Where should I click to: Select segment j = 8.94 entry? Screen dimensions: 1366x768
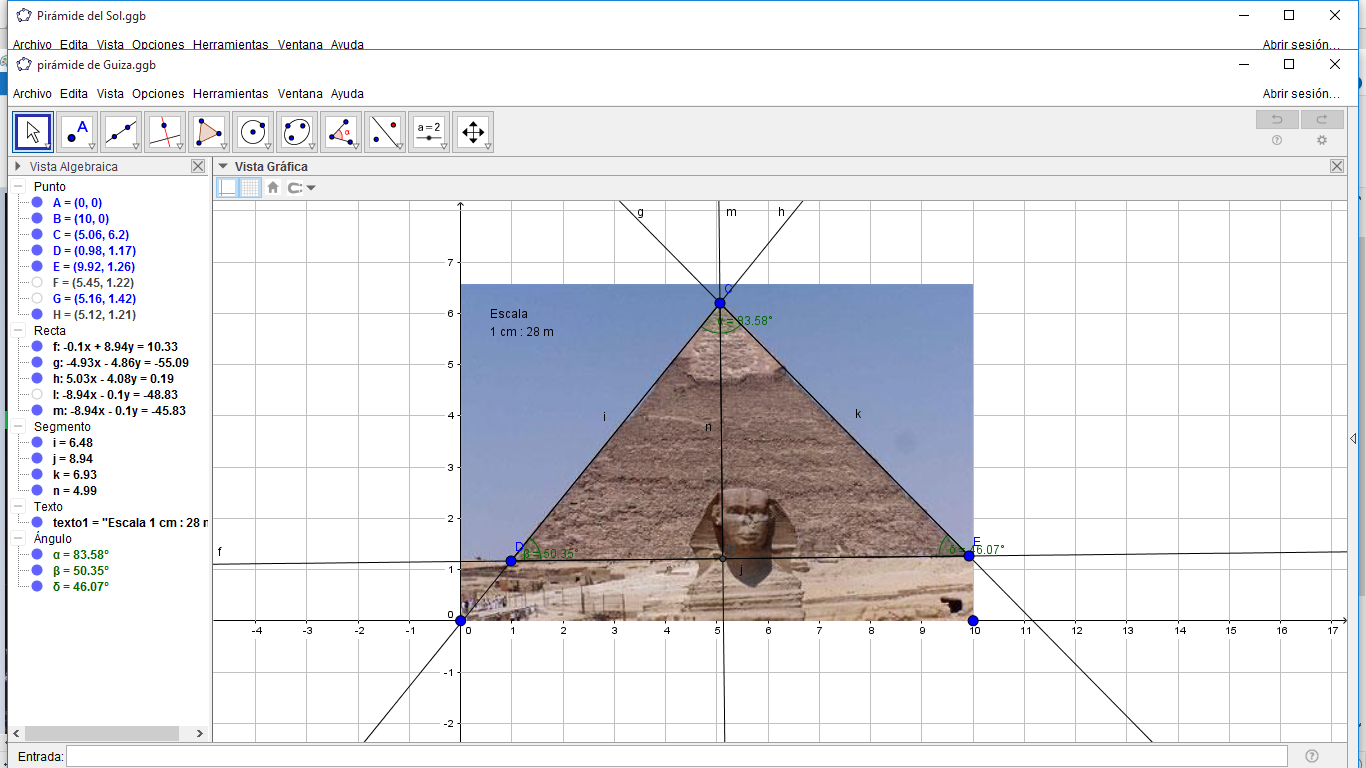click(x=75, y=459)
